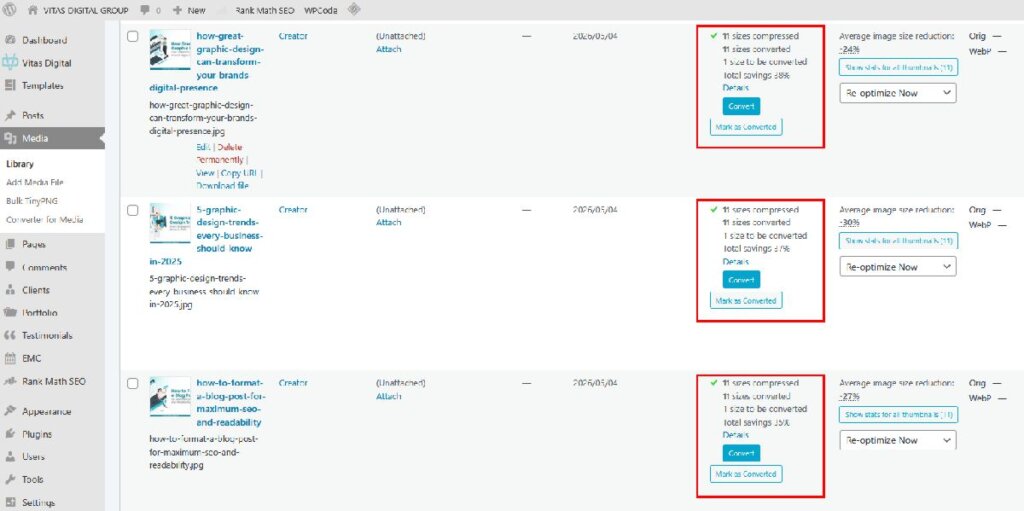Open Converter for Media submenu item
The image size is (1024, 511).
44,220
